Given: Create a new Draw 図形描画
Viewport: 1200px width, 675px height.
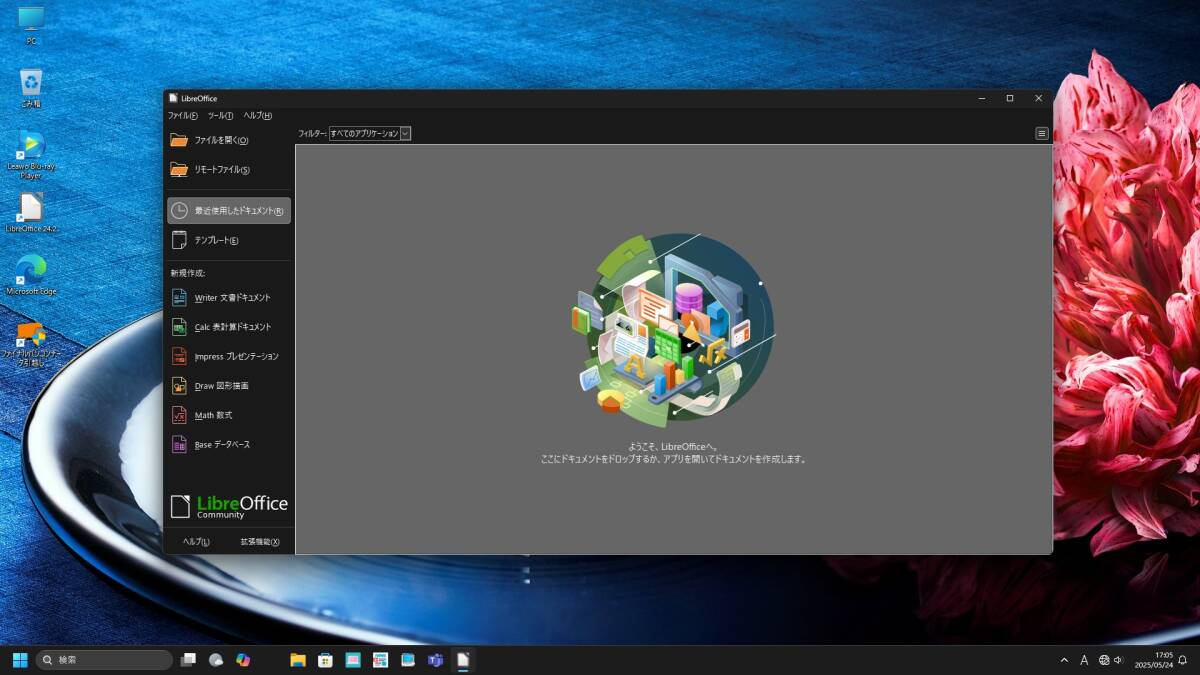Looking at the screenshot, I should click(x=229, y=386).
